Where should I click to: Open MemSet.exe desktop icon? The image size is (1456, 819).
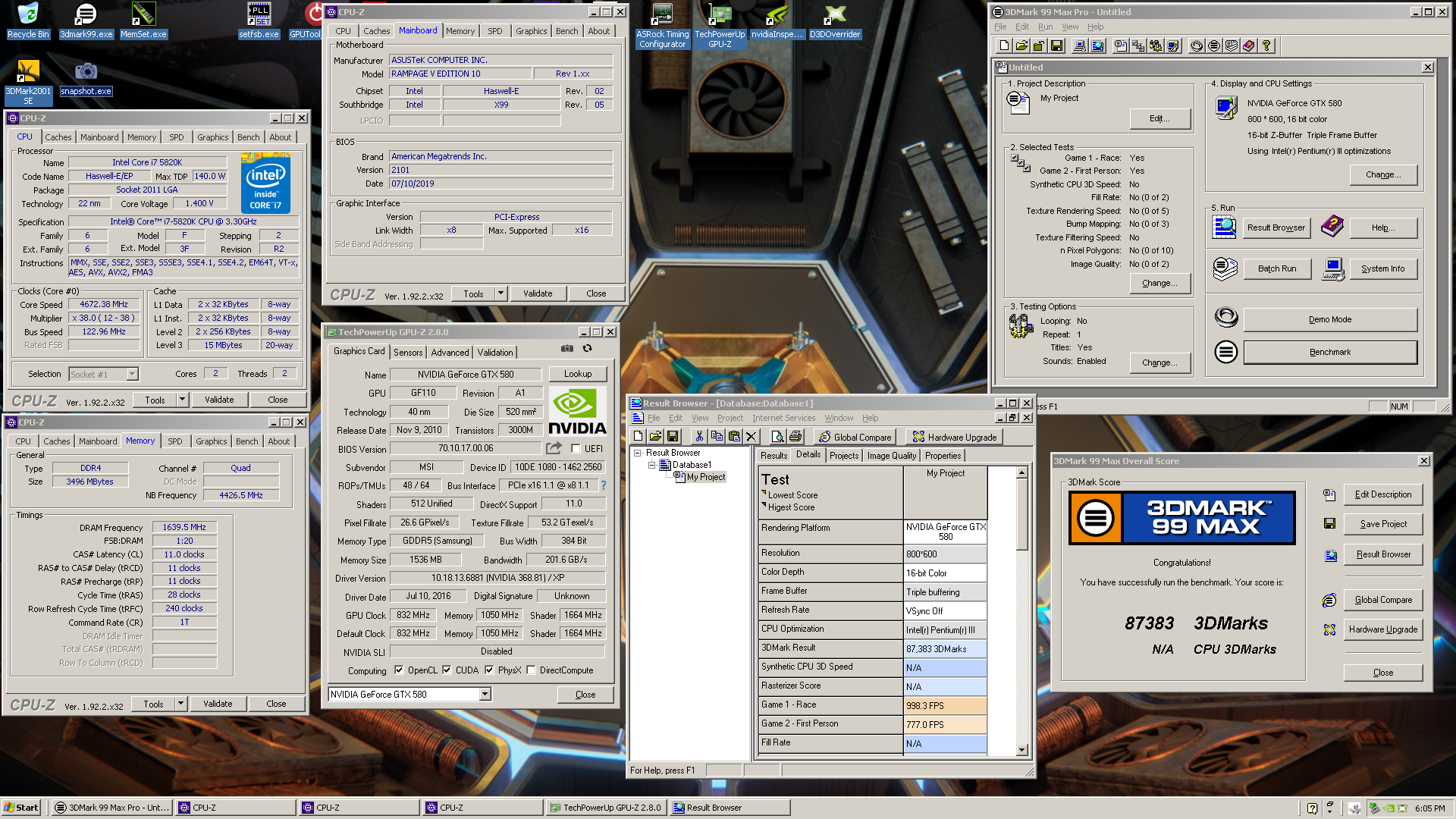pyautogui.click(x=143, y=21)
